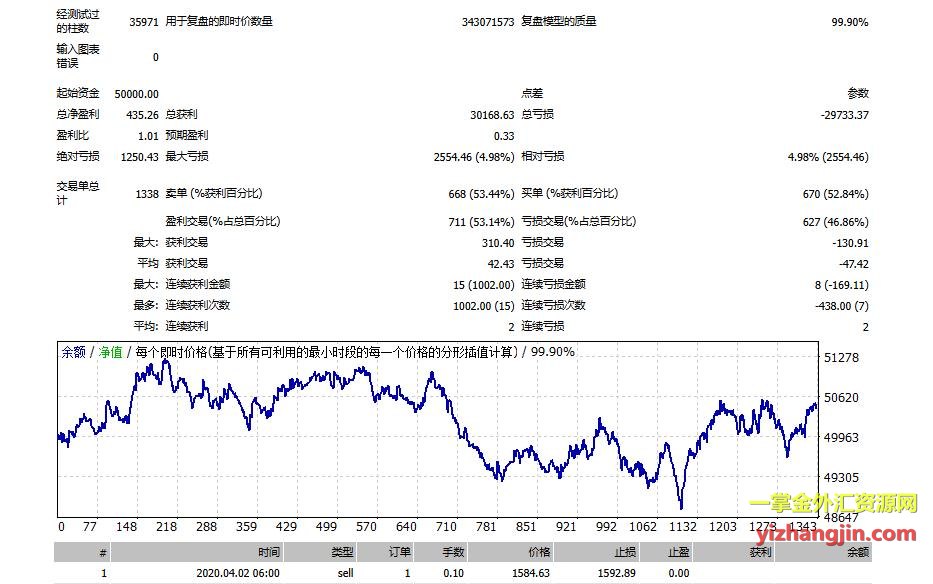Click the 价格 column header

coord(538,552)
